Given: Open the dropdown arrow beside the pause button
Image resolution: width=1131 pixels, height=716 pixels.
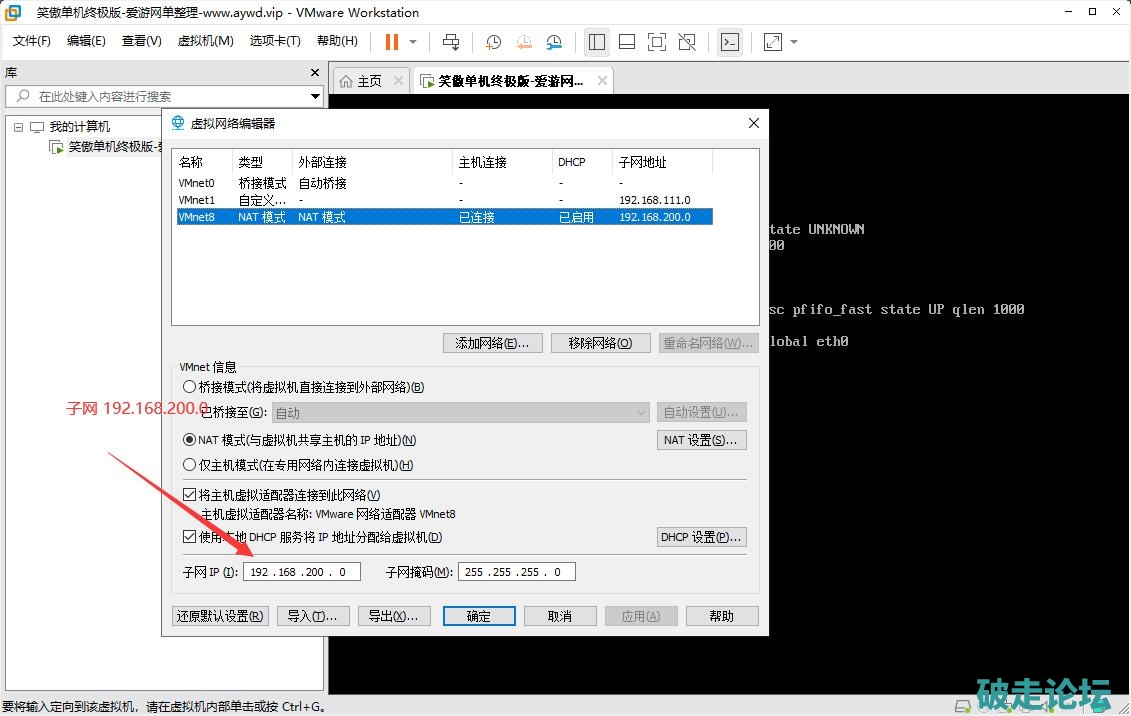Looking at the screenshot, I should [413, 42].
